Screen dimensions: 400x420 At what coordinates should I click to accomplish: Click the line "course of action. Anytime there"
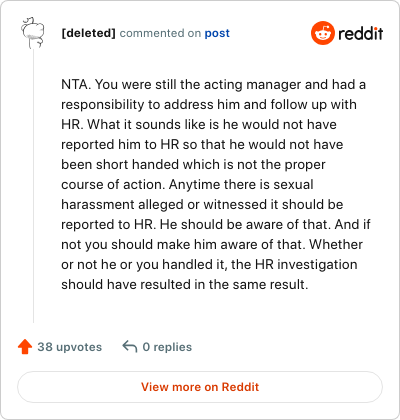(x=187, y=184)
